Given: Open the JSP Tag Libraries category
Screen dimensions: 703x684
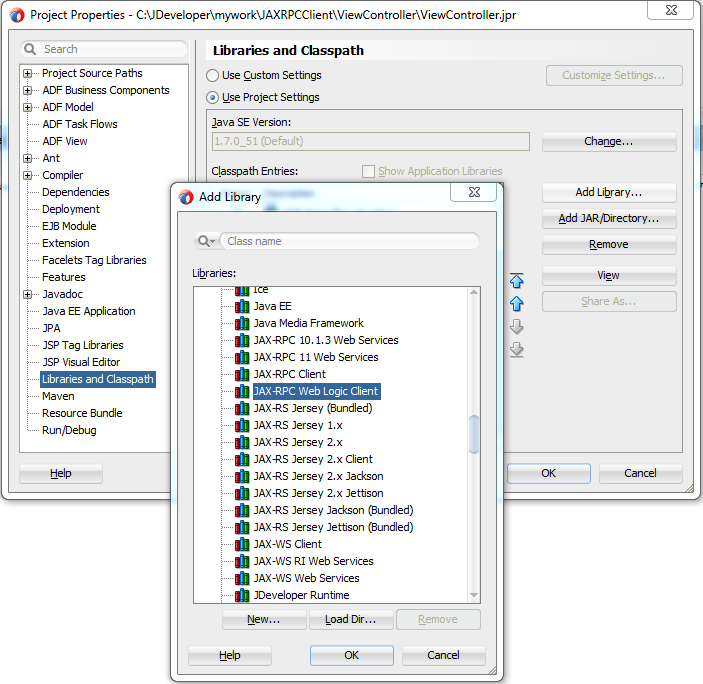Looking at the screenshot, I should pyautogui.click(x=83, y=345).
